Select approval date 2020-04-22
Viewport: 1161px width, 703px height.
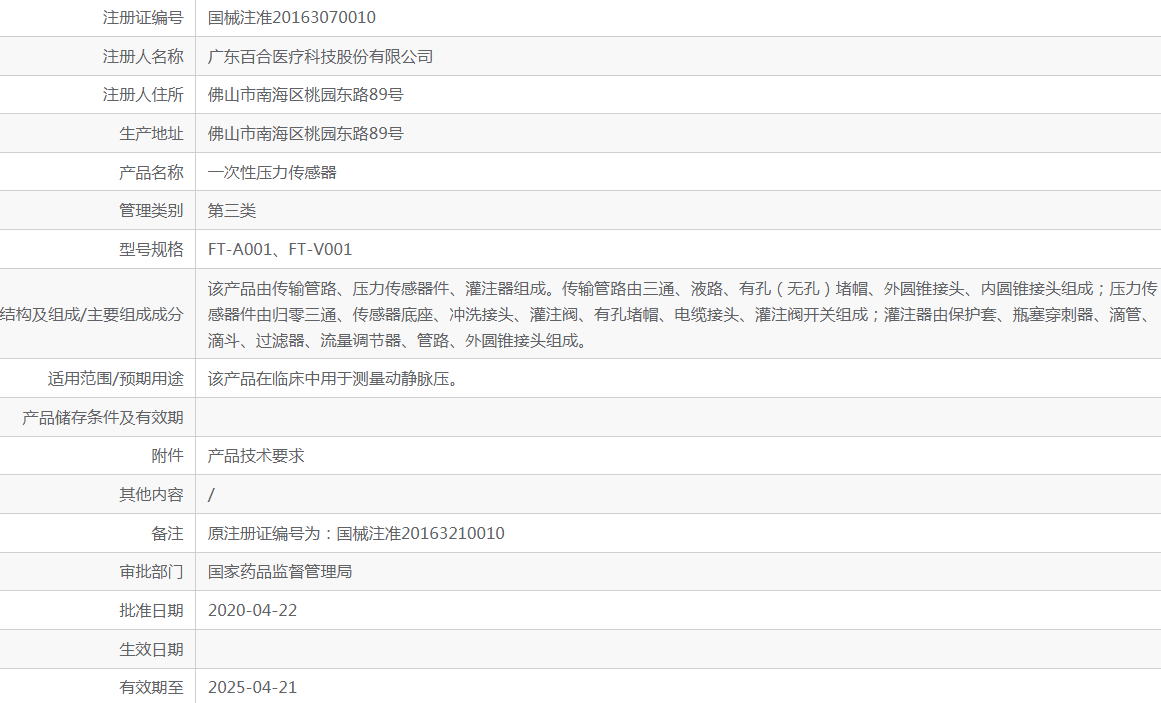pyautogui.click(x=252, y=610)
